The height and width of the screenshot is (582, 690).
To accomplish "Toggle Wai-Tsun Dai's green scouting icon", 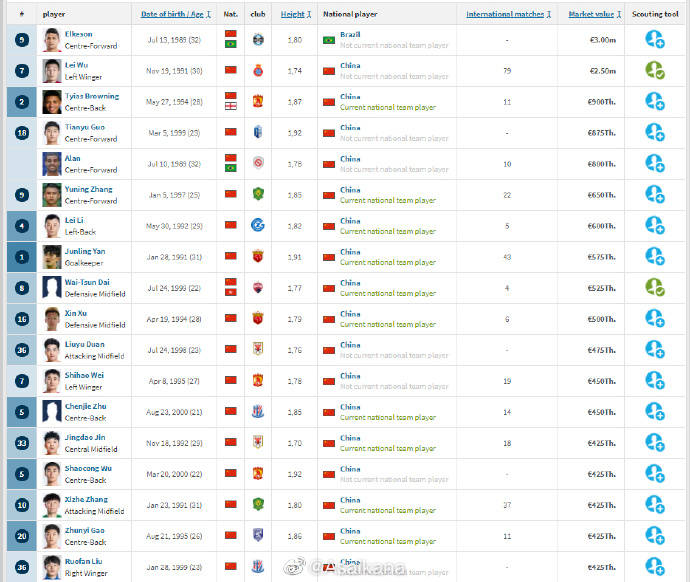I will (x=655, y=287).
